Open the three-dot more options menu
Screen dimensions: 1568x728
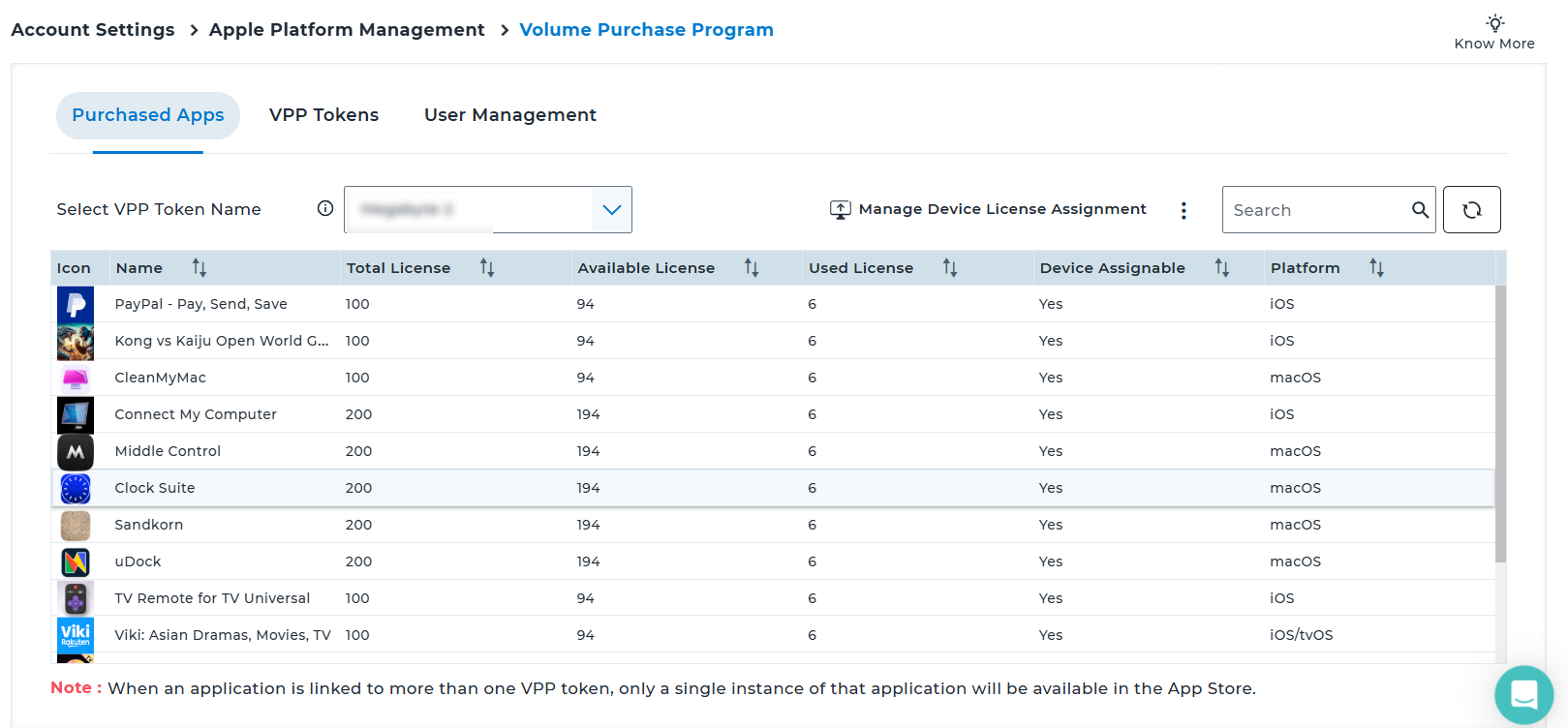(1184, 210)
